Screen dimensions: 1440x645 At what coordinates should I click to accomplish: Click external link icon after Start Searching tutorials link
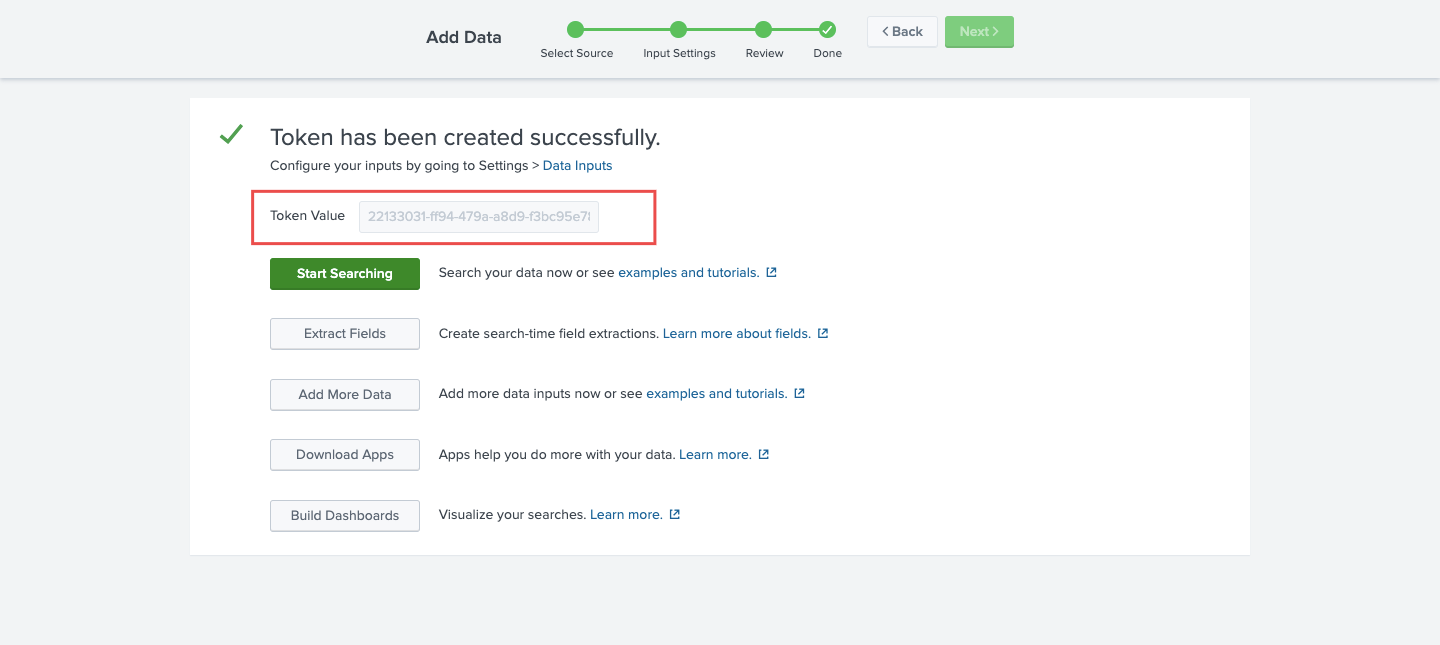[769, 271]
